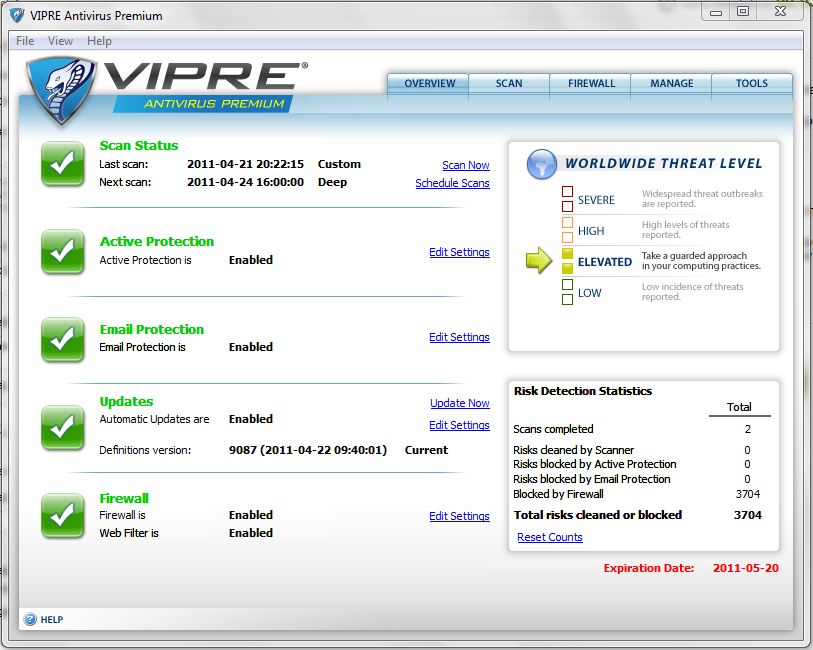Click the Current definitions status text
Viewport: 813px width, 650px height.
[426, 450]
